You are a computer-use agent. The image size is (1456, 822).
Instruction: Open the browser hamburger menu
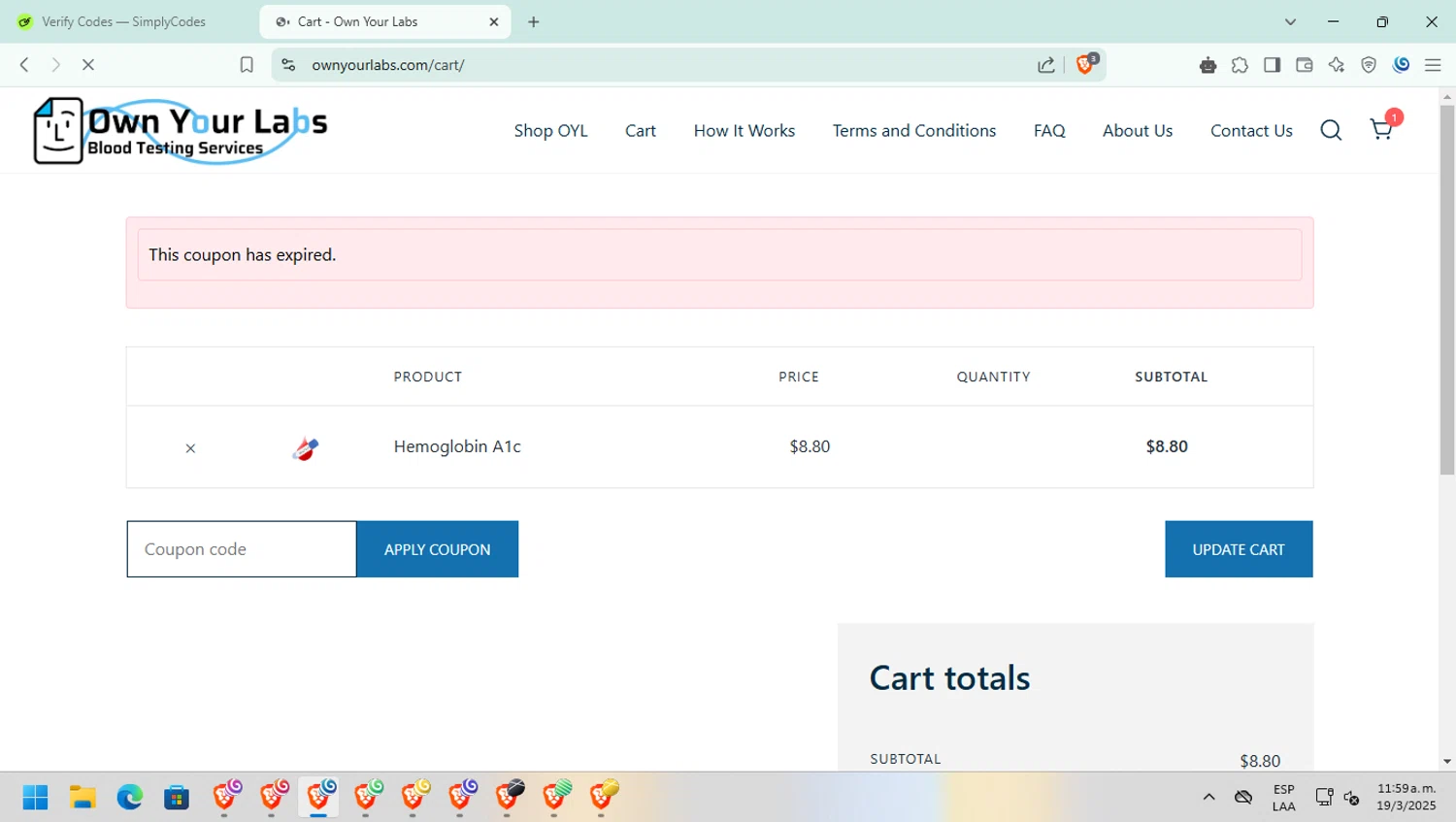1433,65
